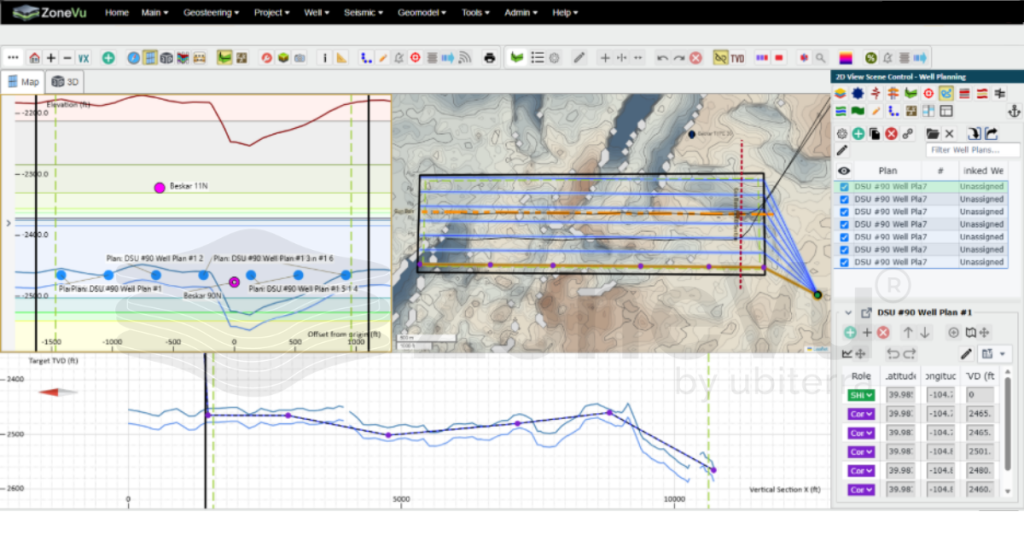Open the Admin menu
Screen dimensions: 1024x535
click(x=520, y=12)
